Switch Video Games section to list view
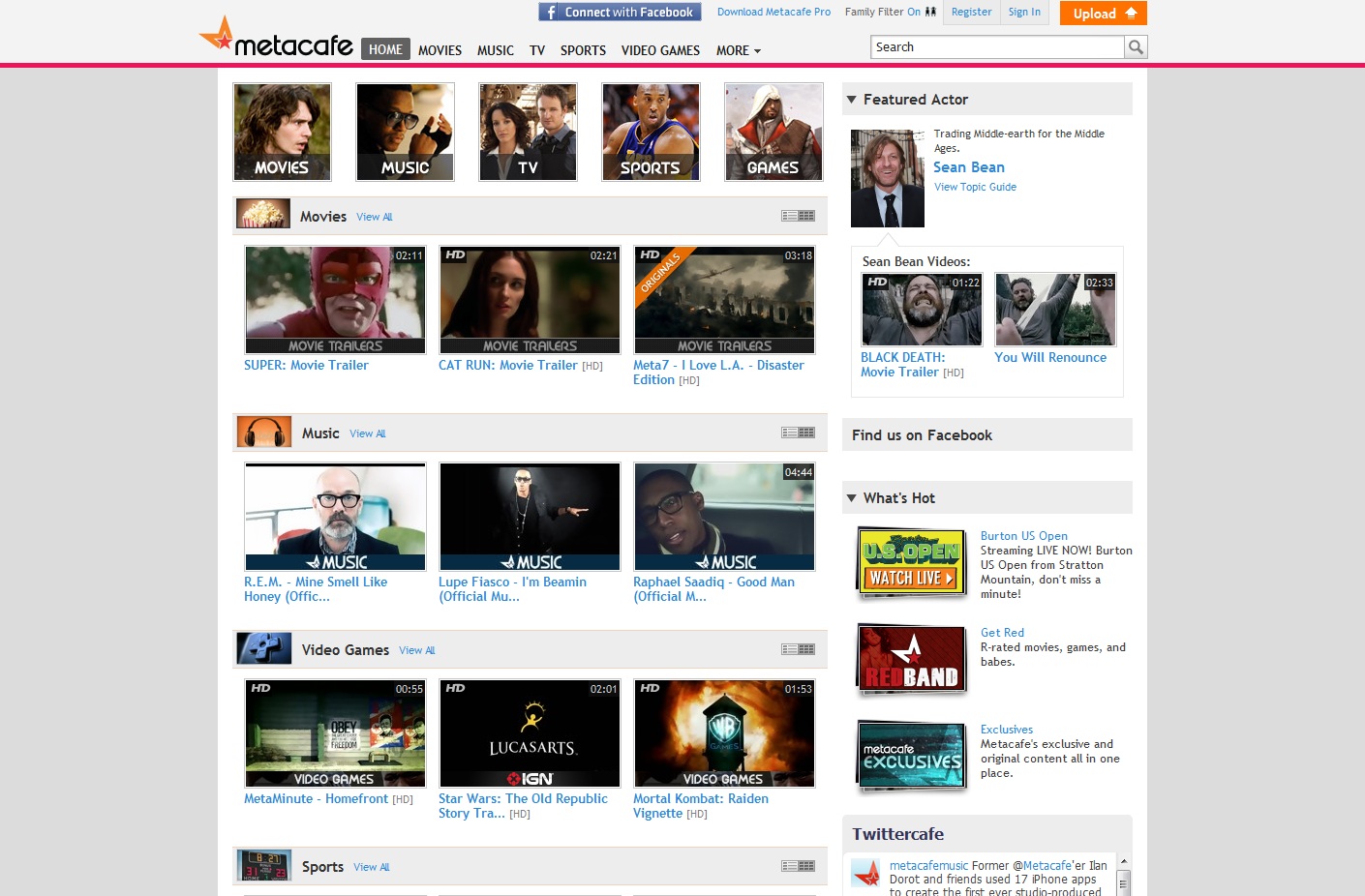 [789, 649]
